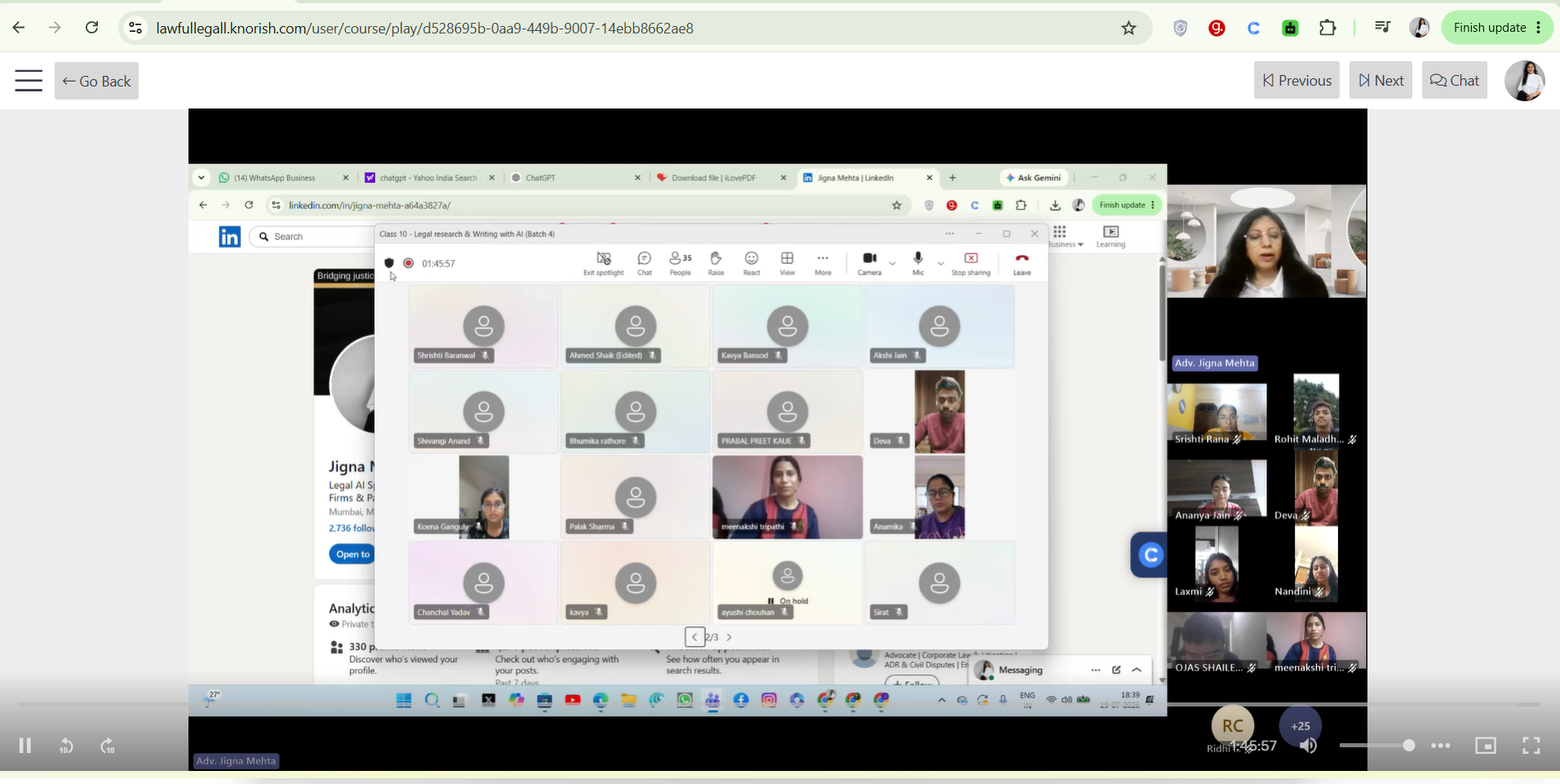This screenshot has height=784, width=1560.
Task: Open the hamburger sidebar menu
Action: [x=29, y=81]
